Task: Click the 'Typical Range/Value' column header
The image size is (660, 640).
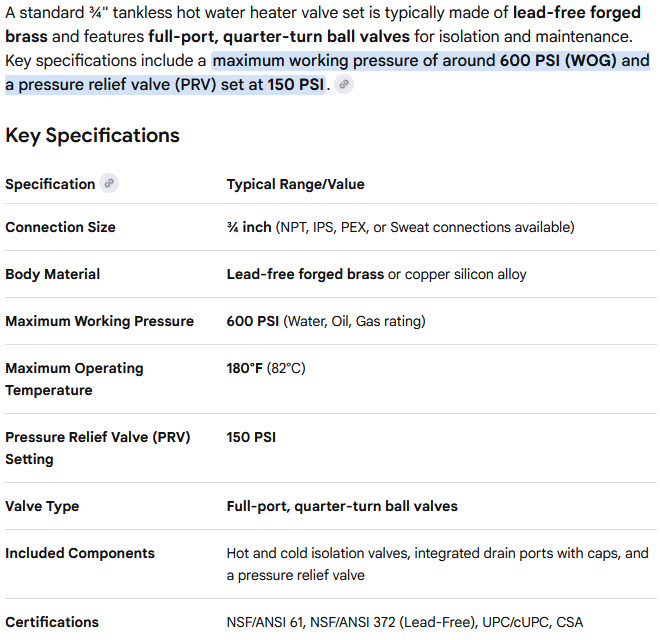Action: (295, 184)
